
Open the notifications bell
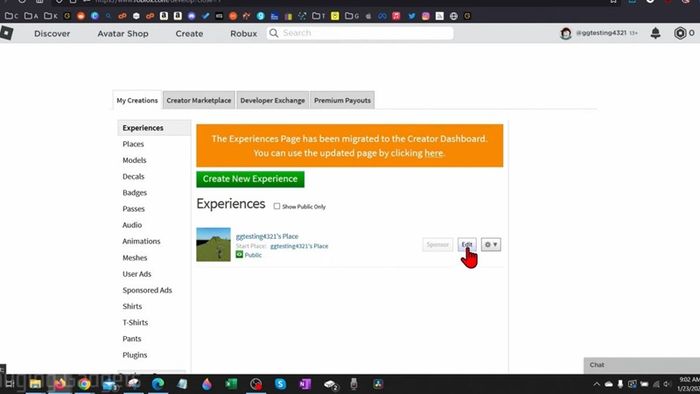655,33
